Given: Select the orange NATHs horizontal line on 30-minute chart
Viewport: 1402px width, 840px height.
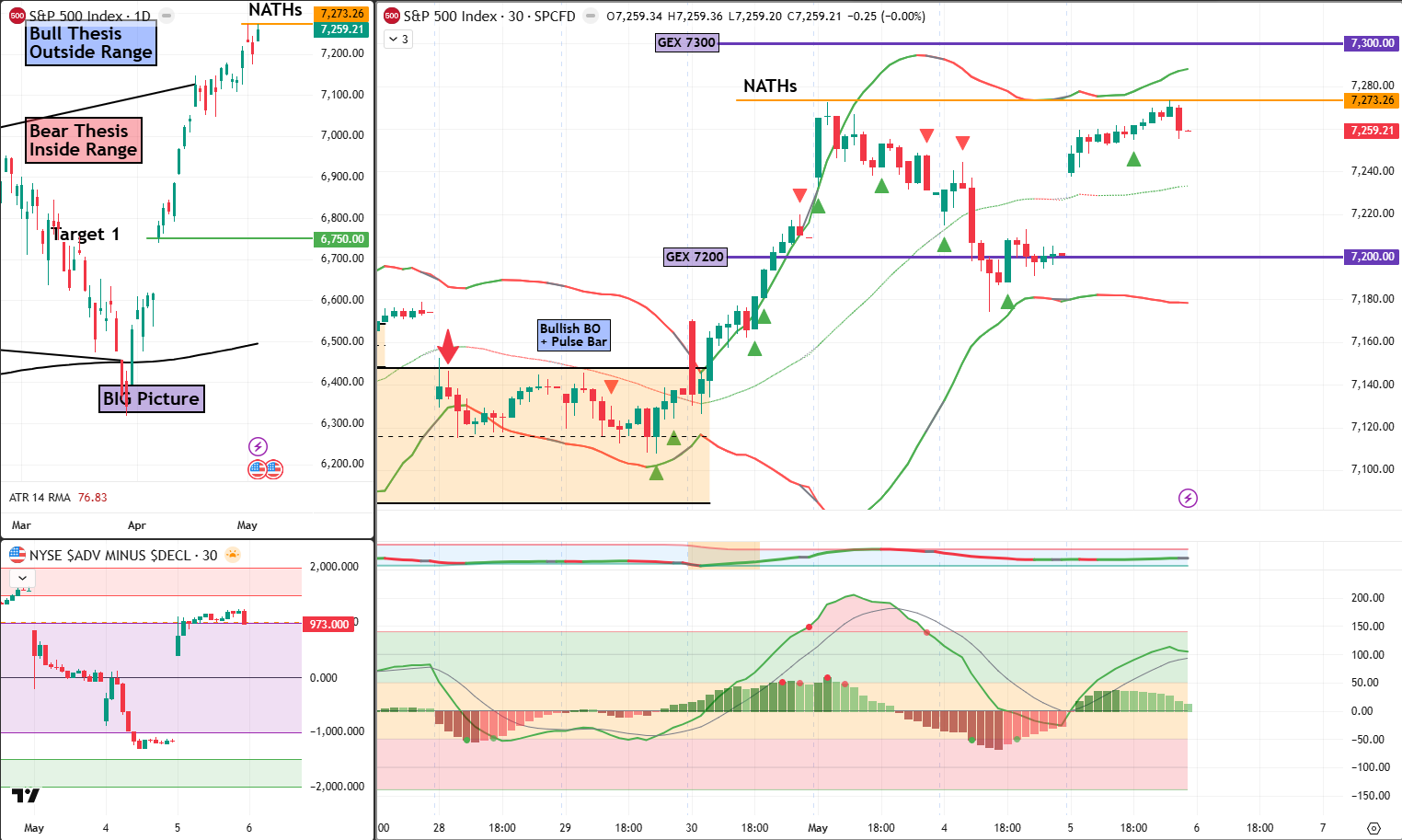Looking at the screenshot, I should click(x=1040, y=100).
